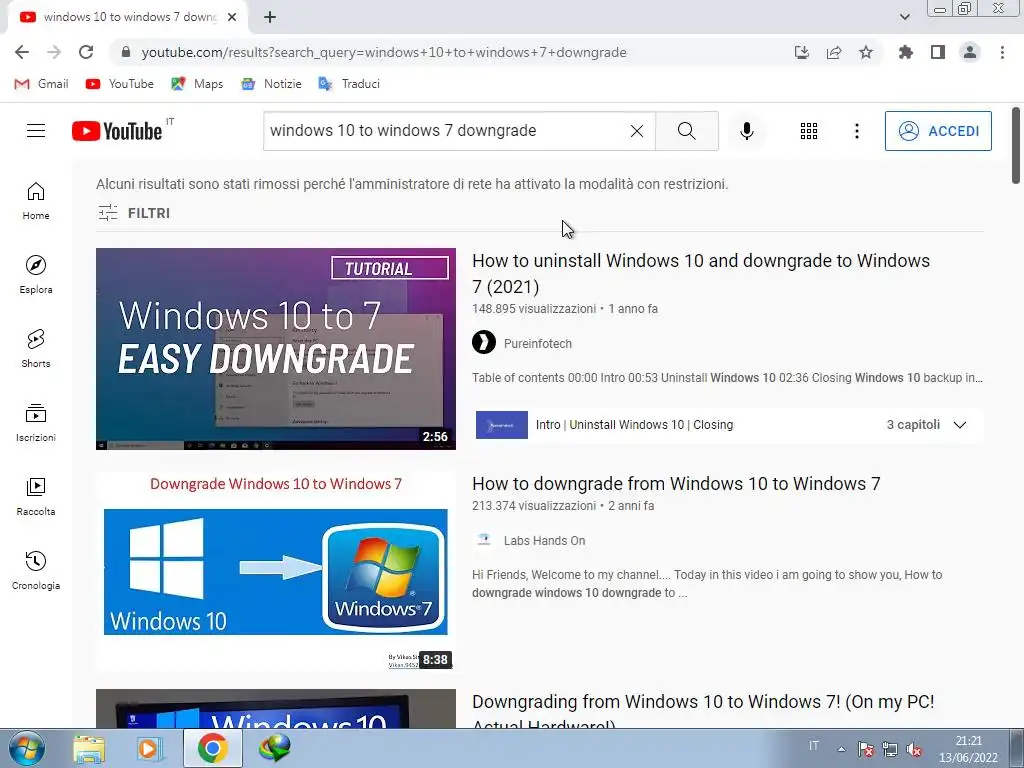This screenshot has width=1024, height=768.
Task: Open Raccolta in sidebar
Action: pos(36,496)
